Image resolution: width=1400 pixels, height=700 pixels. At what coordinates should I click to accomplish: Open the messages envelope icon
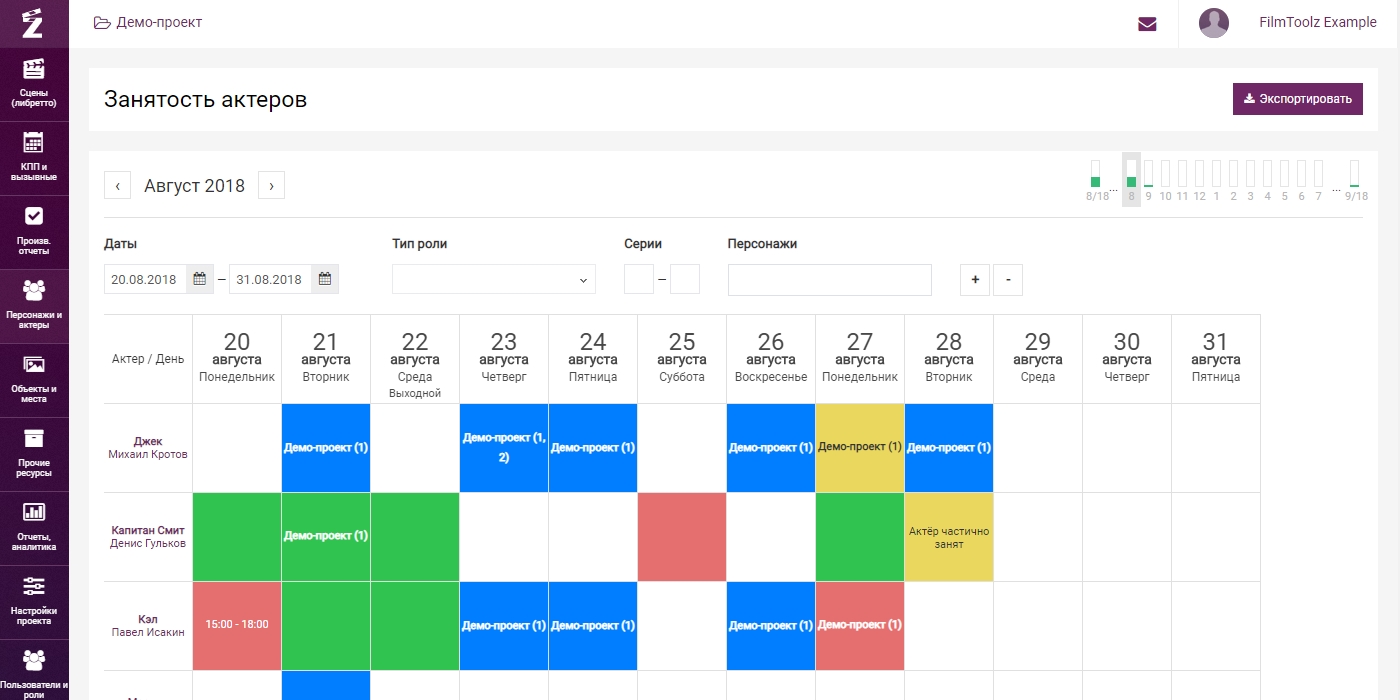click(1147, 24)
